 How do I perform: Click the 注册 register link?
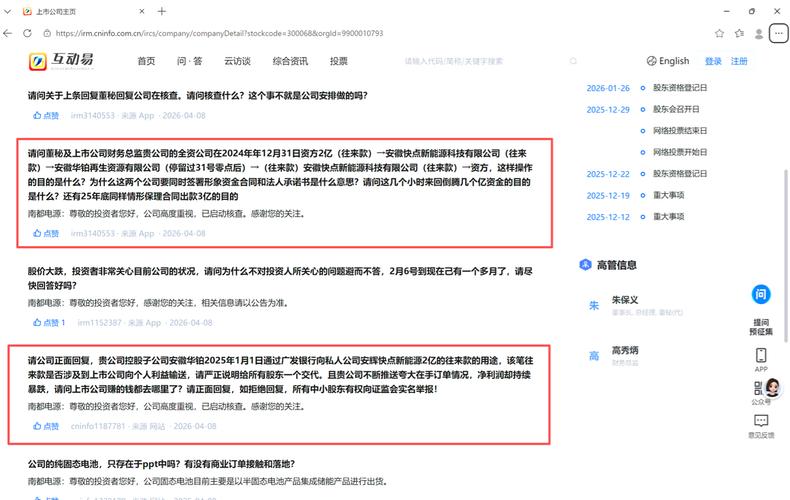coord(739,61)
